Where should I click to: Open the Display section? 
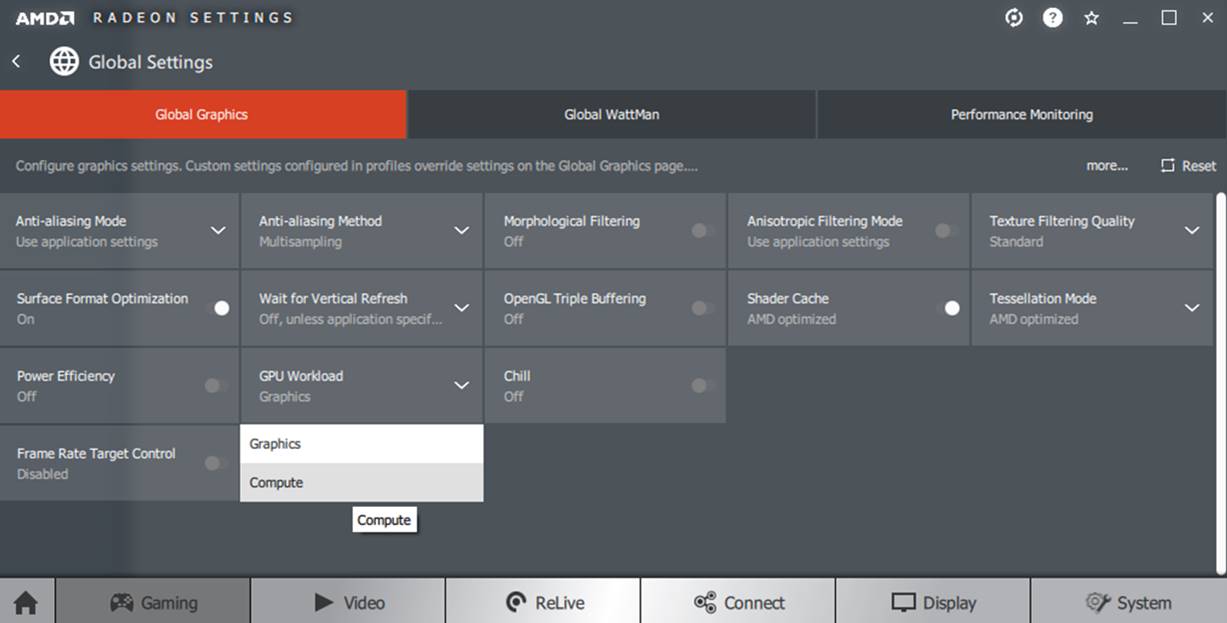pos(933,602)
